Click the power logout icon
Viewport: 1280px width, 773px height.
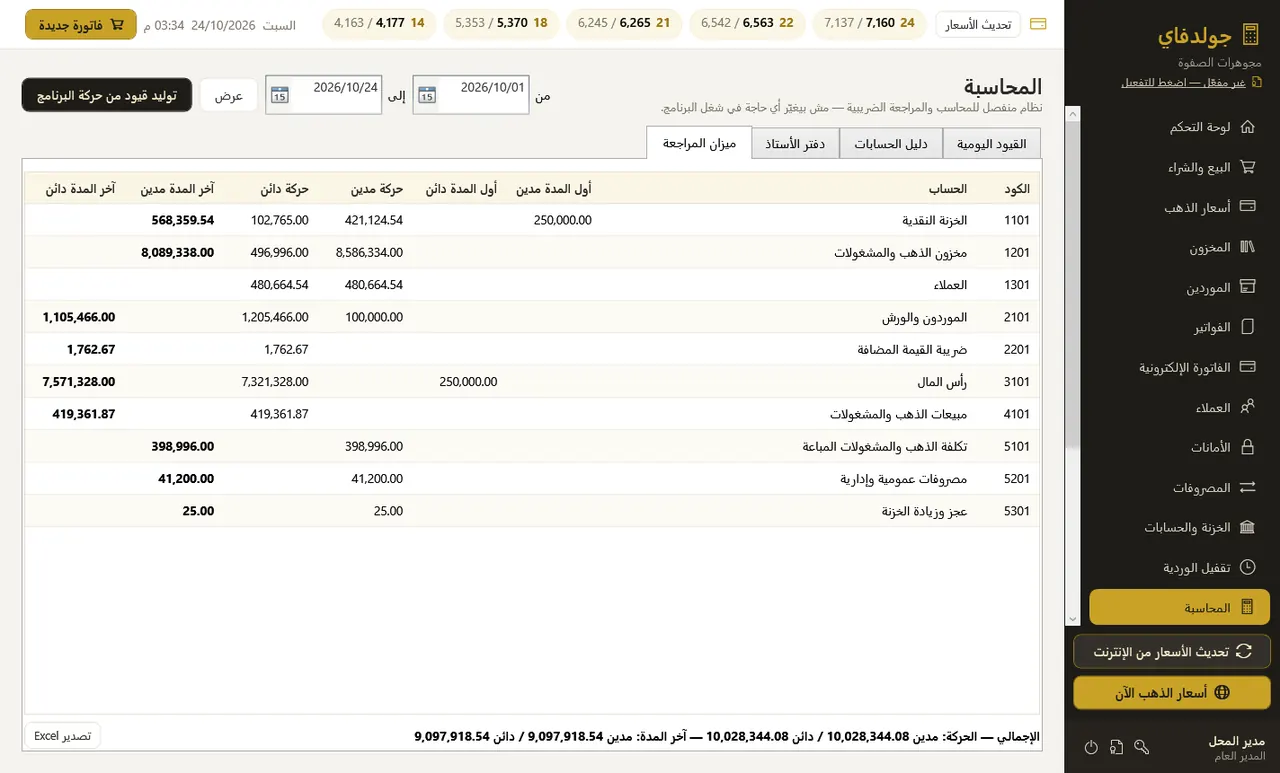1091,747
